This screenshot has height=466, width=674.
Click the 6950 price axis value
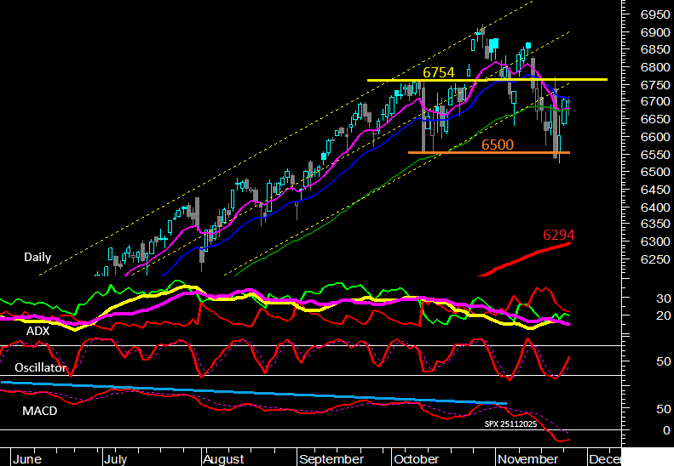654,15
